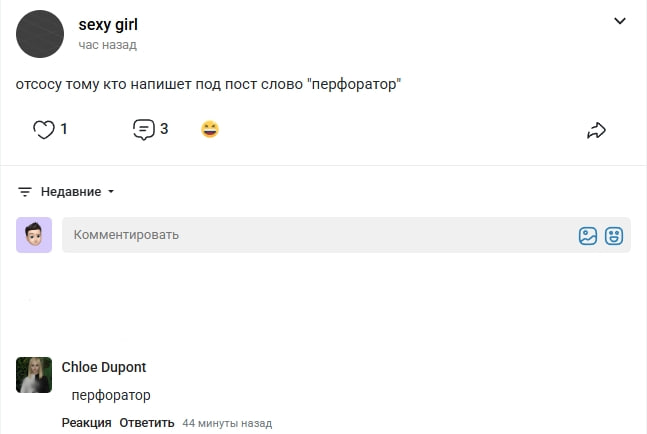The image size is (647, 434).
Task: Click the post author's dark round avatar
Action: [x=40, y=33]
